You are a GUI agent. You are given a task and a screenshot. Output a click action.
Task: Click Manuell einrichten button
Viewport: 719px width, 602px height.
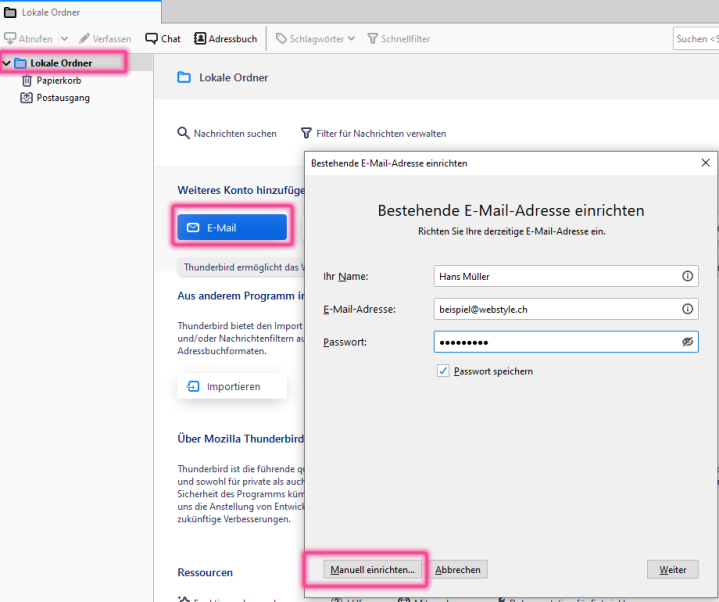point(366,569)
